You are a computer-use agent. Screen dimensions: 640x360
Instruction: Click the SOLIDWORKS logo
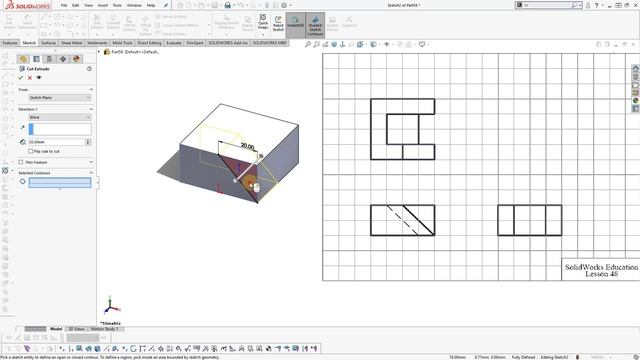(28, 6)
